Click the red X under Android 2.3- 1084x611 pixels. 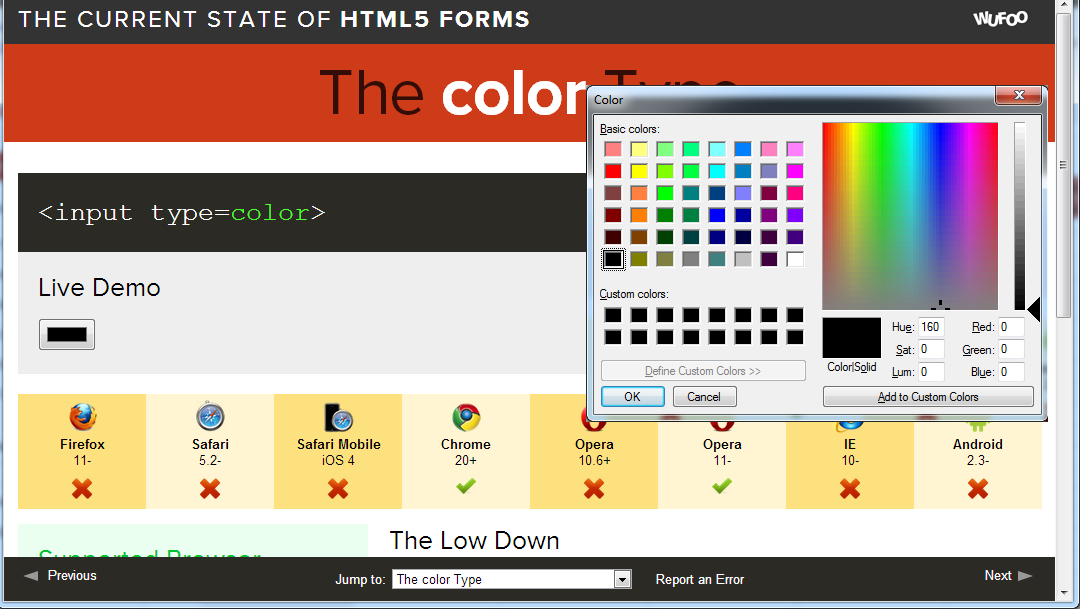tap(978, 489)
